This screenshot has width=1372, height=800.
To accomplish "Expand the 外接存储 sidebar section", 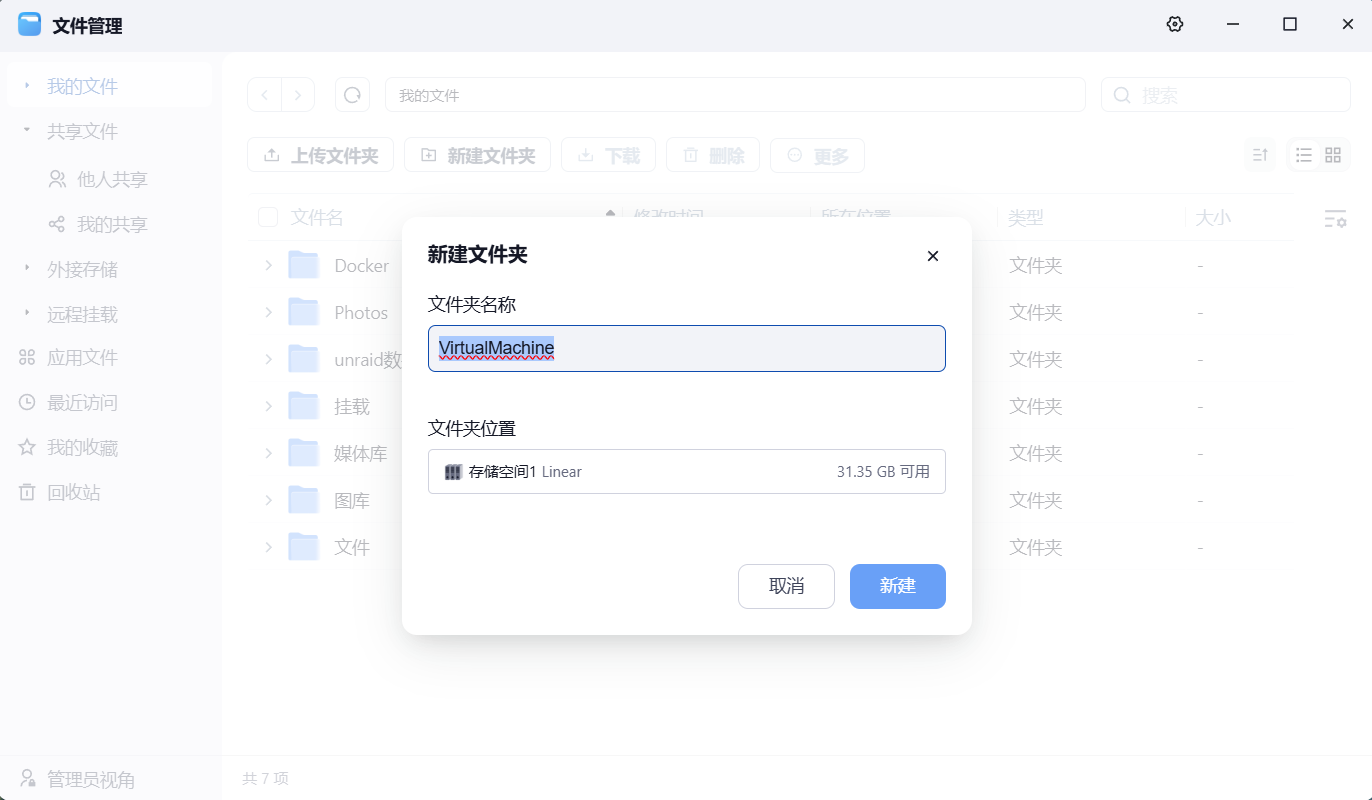I will pyautogui.click(x=27, y=269).
